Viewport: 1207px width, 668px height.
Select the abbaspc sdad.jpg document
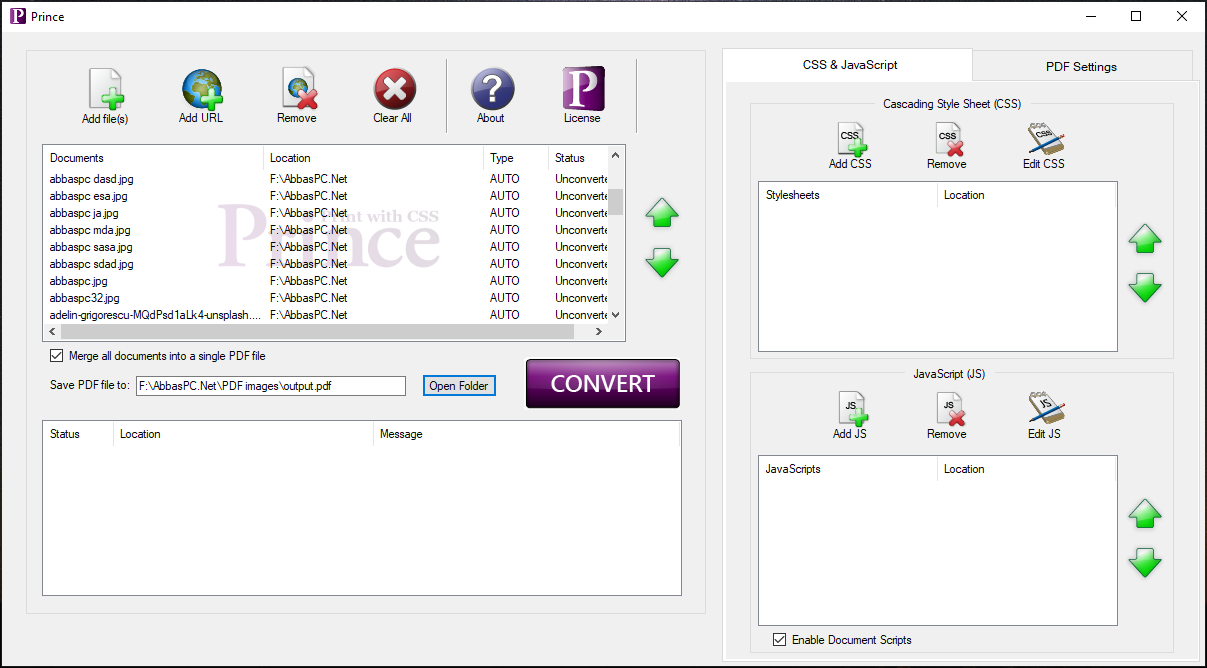pos(325,264)
